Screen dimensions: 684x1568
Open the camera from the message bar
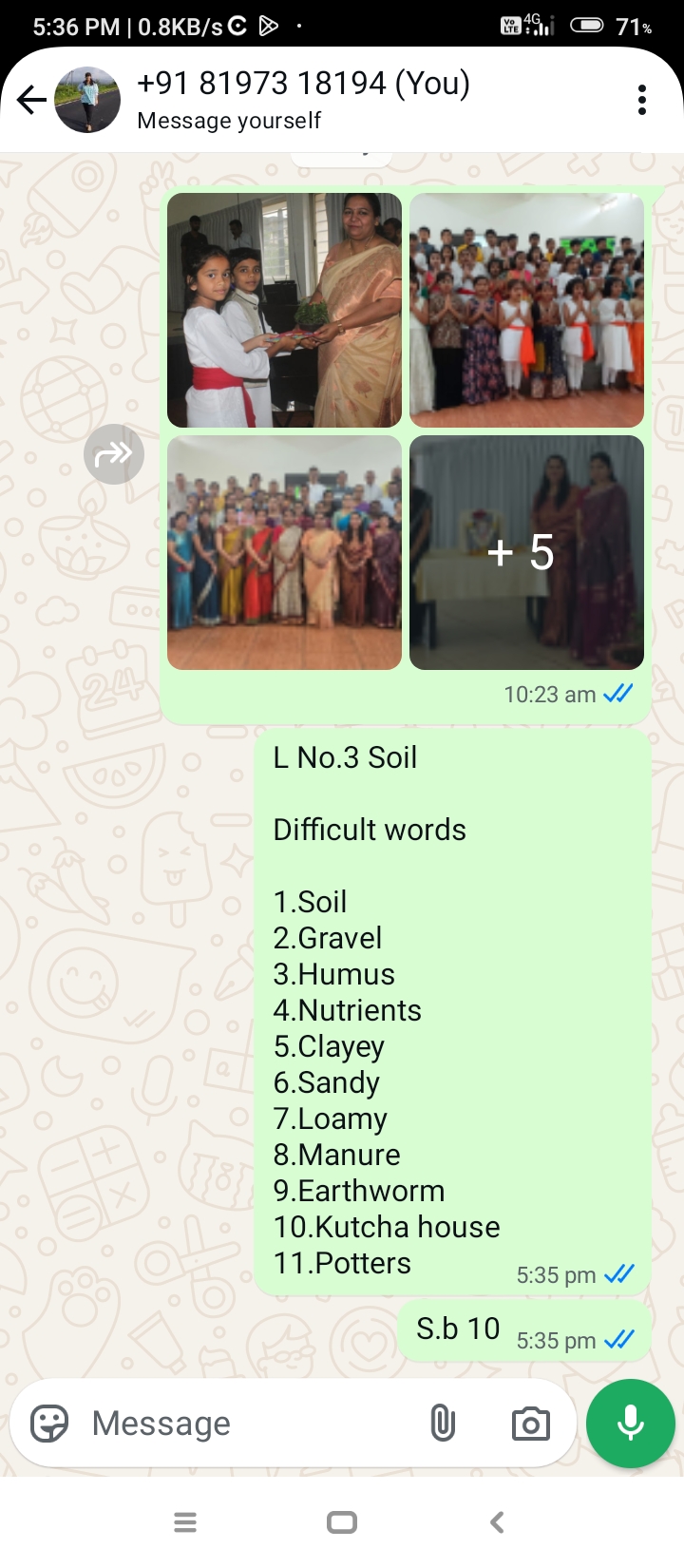pyautogui.click(x=530, y=1424)
